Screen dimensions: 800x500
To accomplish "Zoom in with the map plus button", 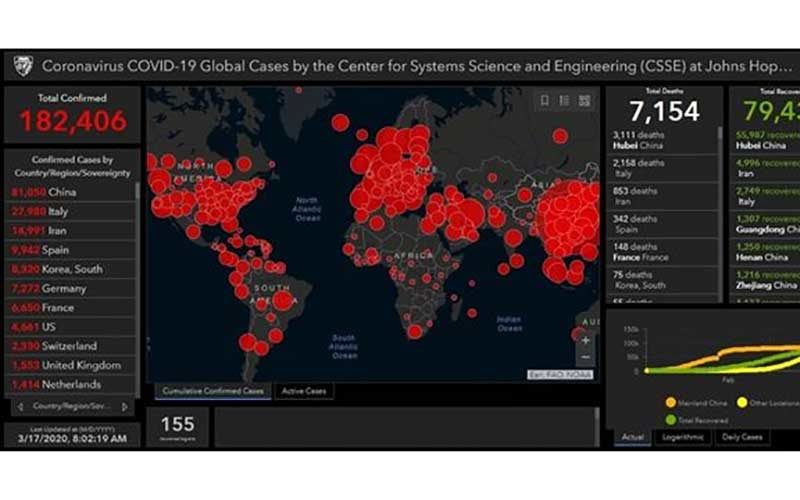I will coord(586,340).
